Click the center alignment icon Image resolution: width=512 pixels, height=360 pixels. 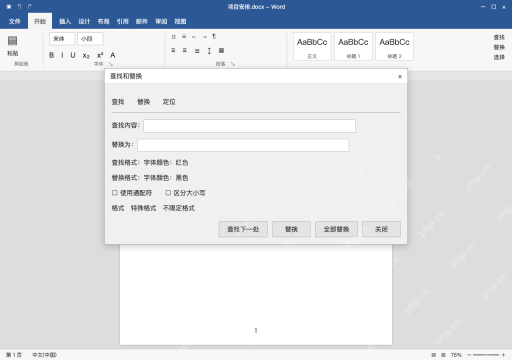185,50
